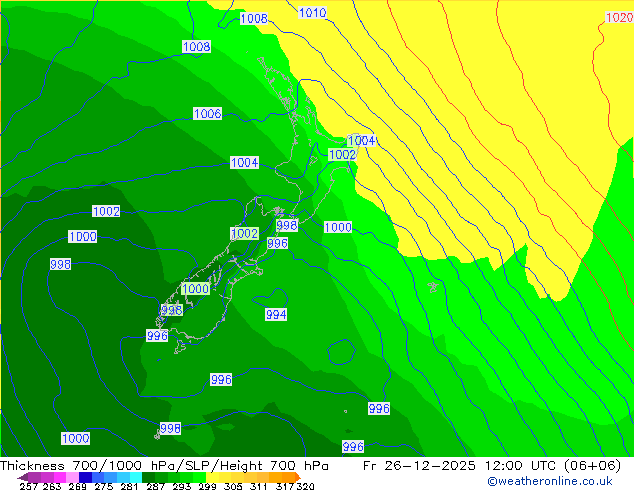Click the 281 legend value
The image size is (634, 490).
(129, 486)
